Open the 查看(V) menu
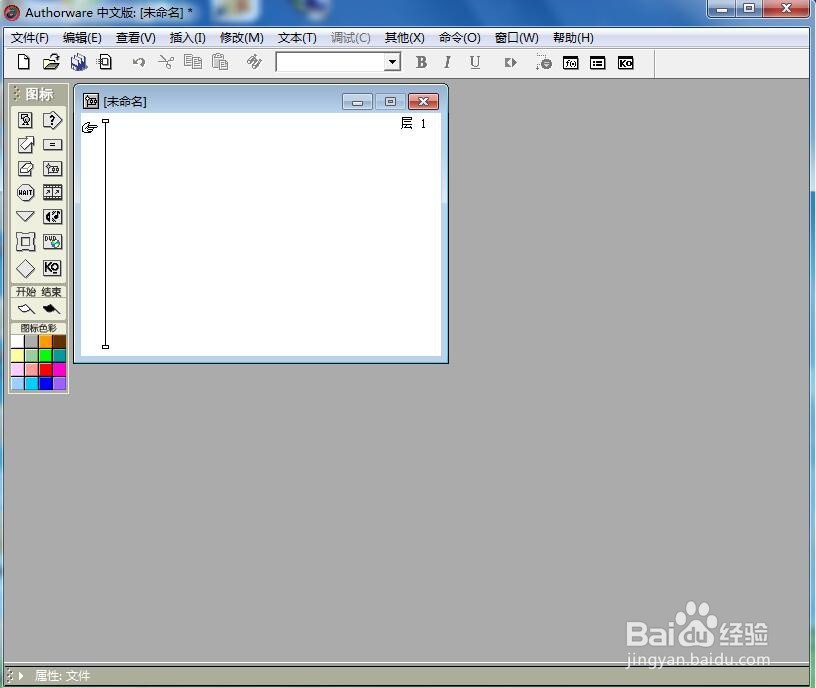 (x=135, y=38)
